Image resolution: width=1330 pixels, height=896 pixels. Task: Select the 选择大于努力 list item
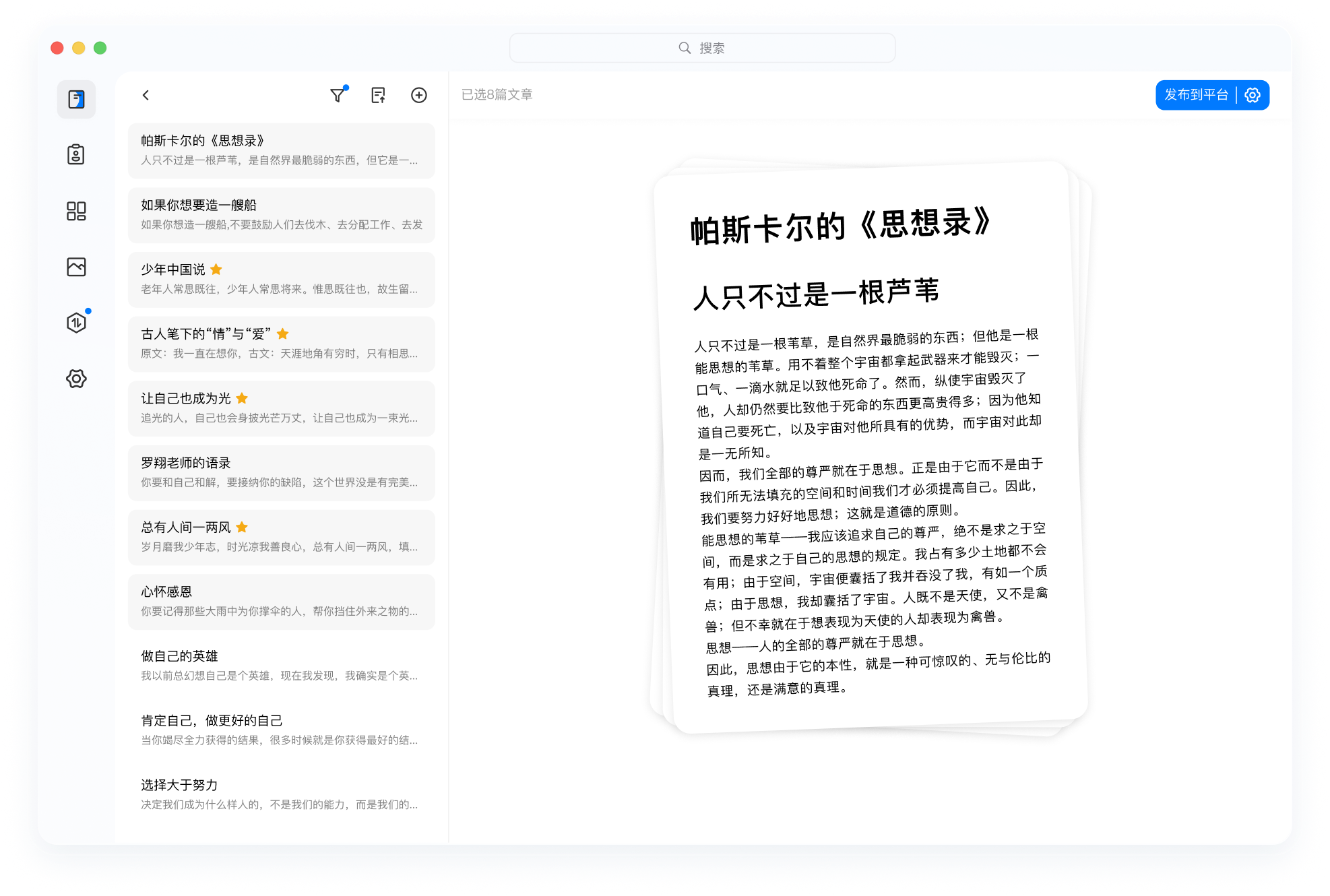point(281,794)
